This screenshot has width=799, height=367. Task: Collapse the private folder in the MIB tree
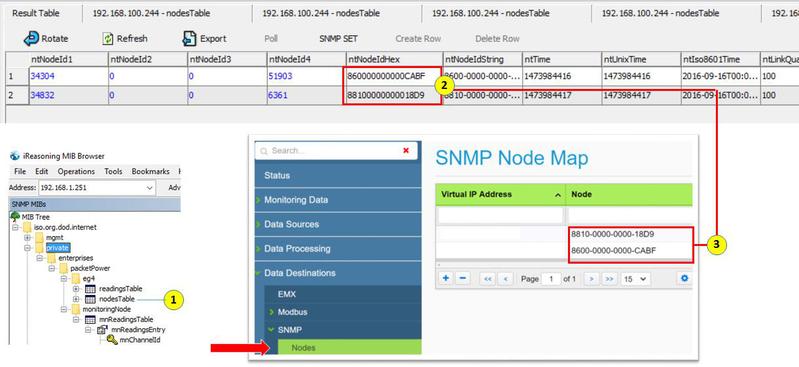[x=26, y=248]
